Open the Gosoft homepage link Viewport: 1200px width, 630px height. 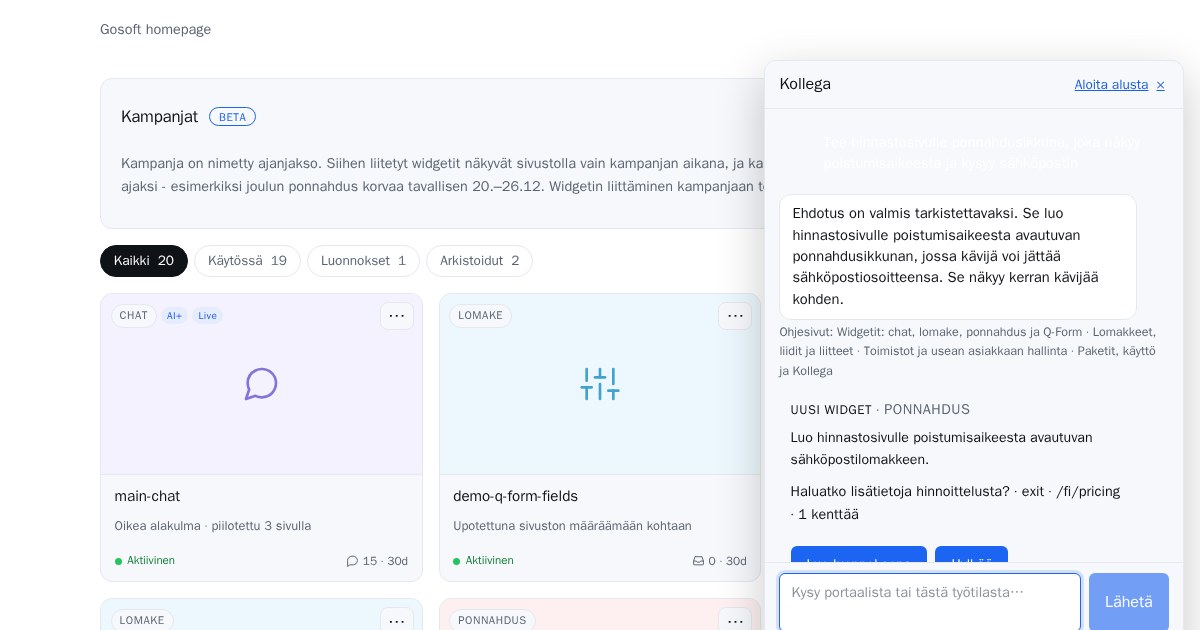[x=155, y=30]
